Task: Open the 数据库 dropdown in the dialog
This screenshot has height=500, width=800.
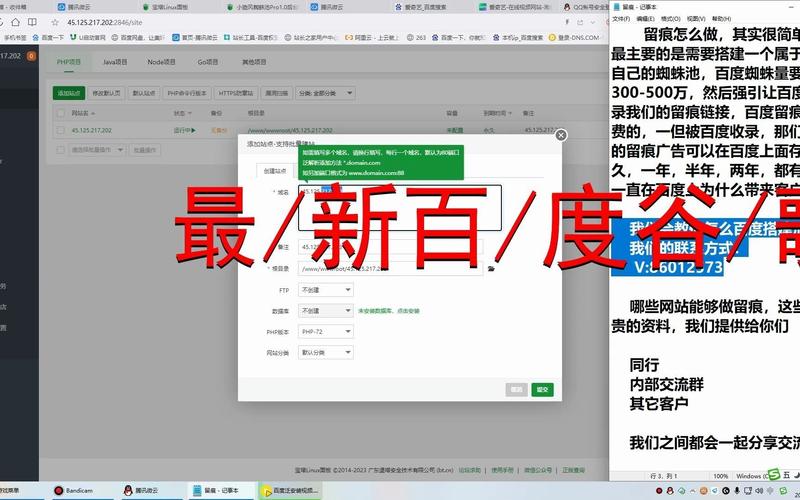Action: (x=326, y=311)
